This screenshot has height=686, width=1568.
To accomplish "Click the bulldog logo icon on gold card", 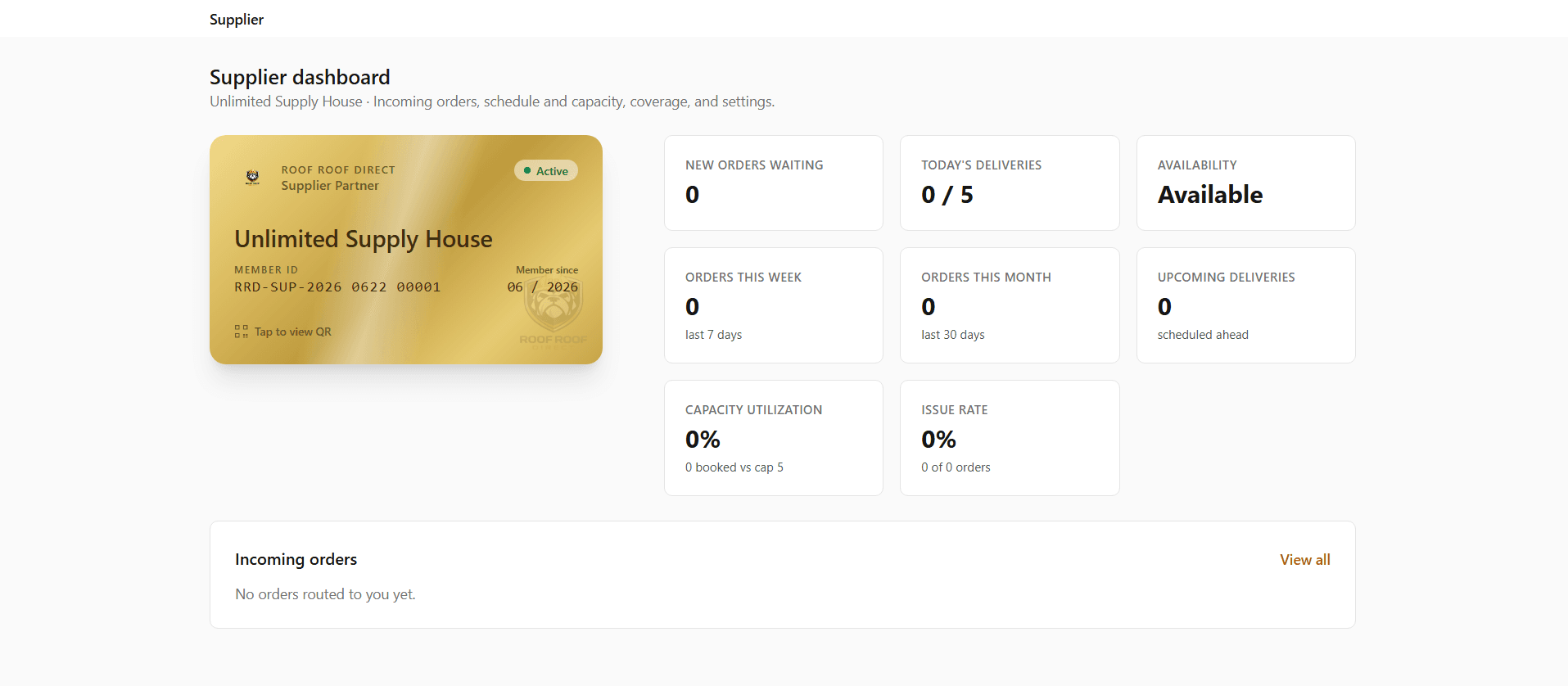I will [252, 177].
